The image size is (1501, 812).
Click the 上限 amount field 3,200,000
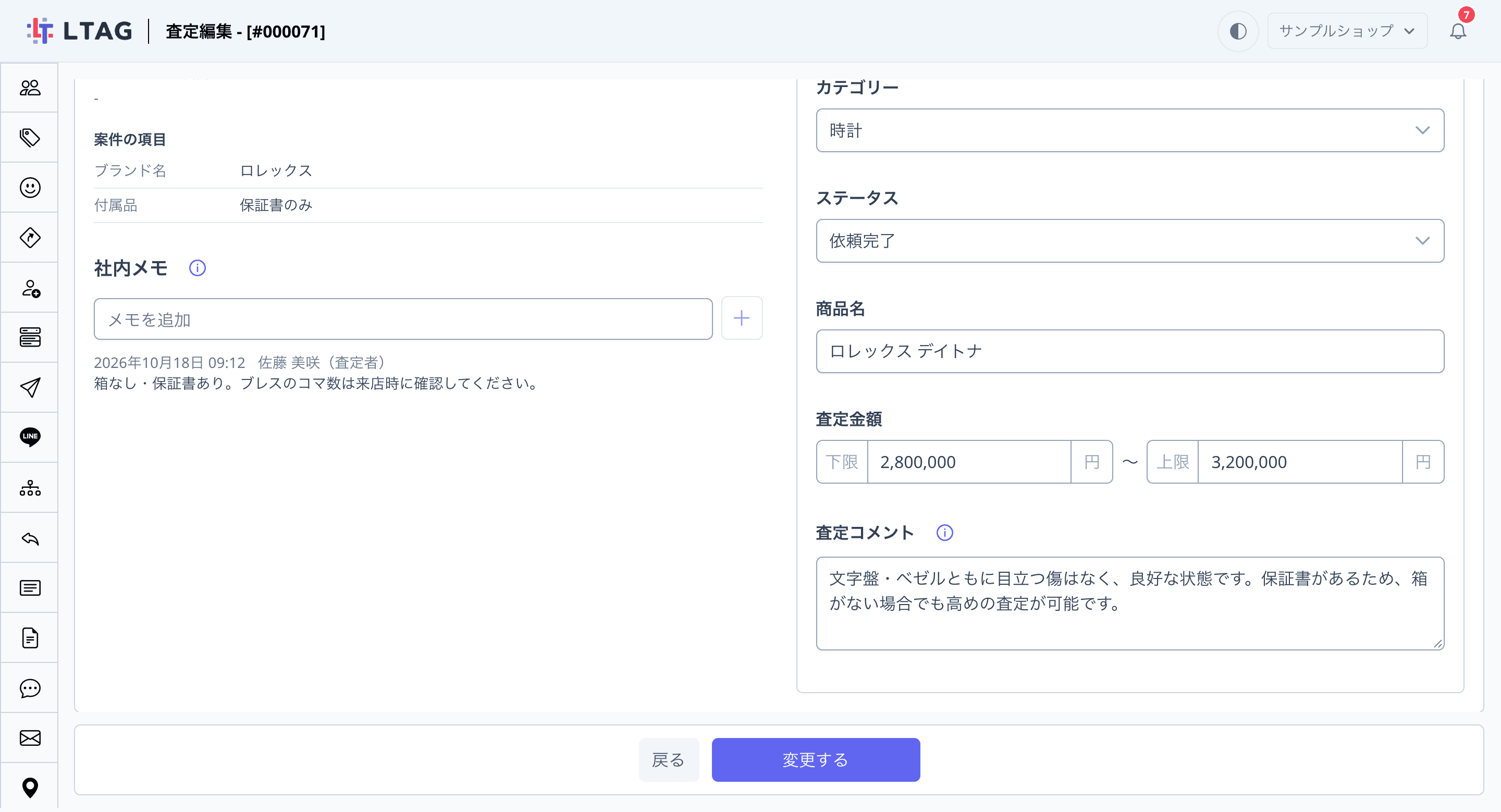tap(1299, 462)
